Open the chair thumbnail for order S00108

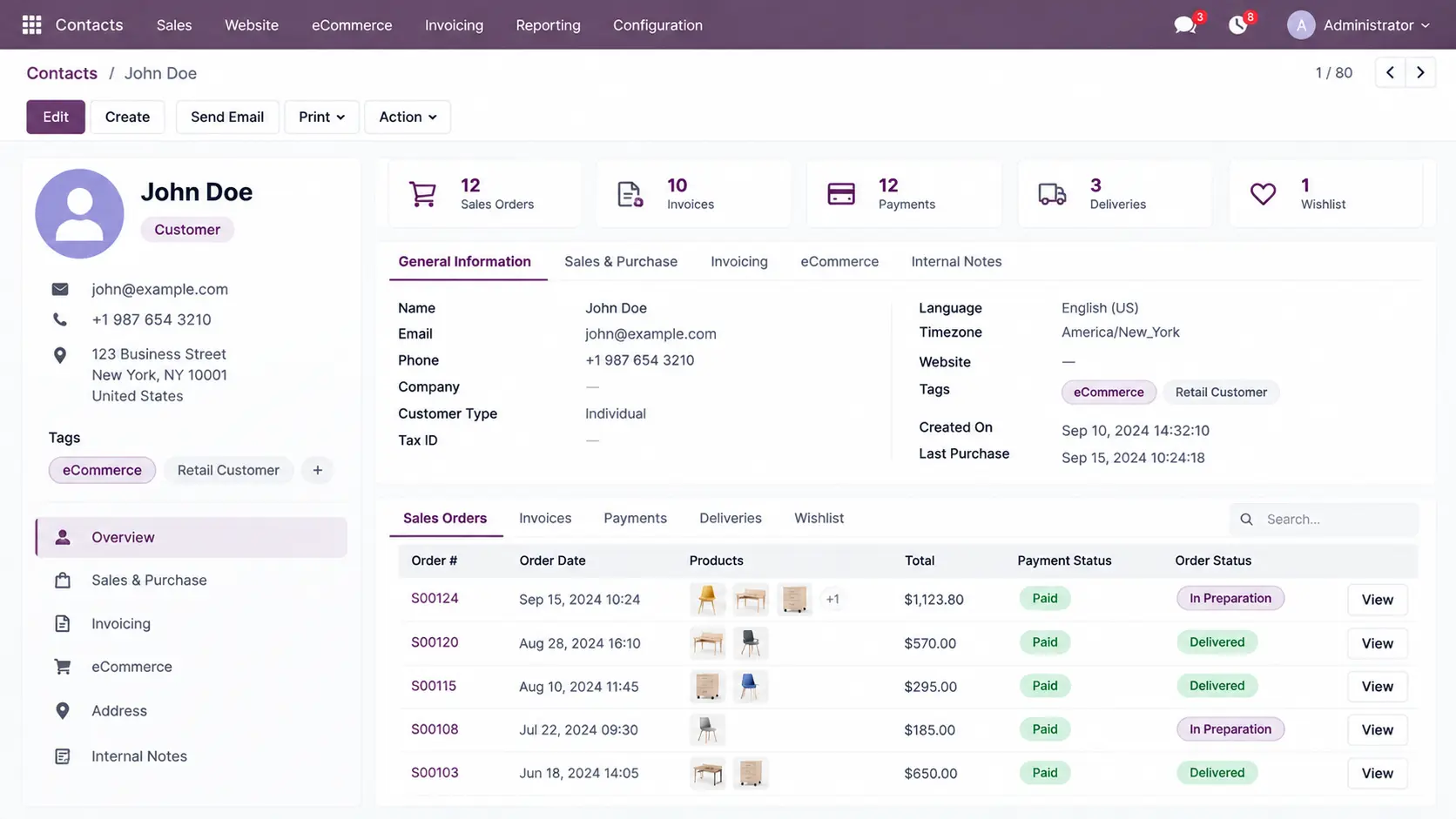click(x=707, y=729)
